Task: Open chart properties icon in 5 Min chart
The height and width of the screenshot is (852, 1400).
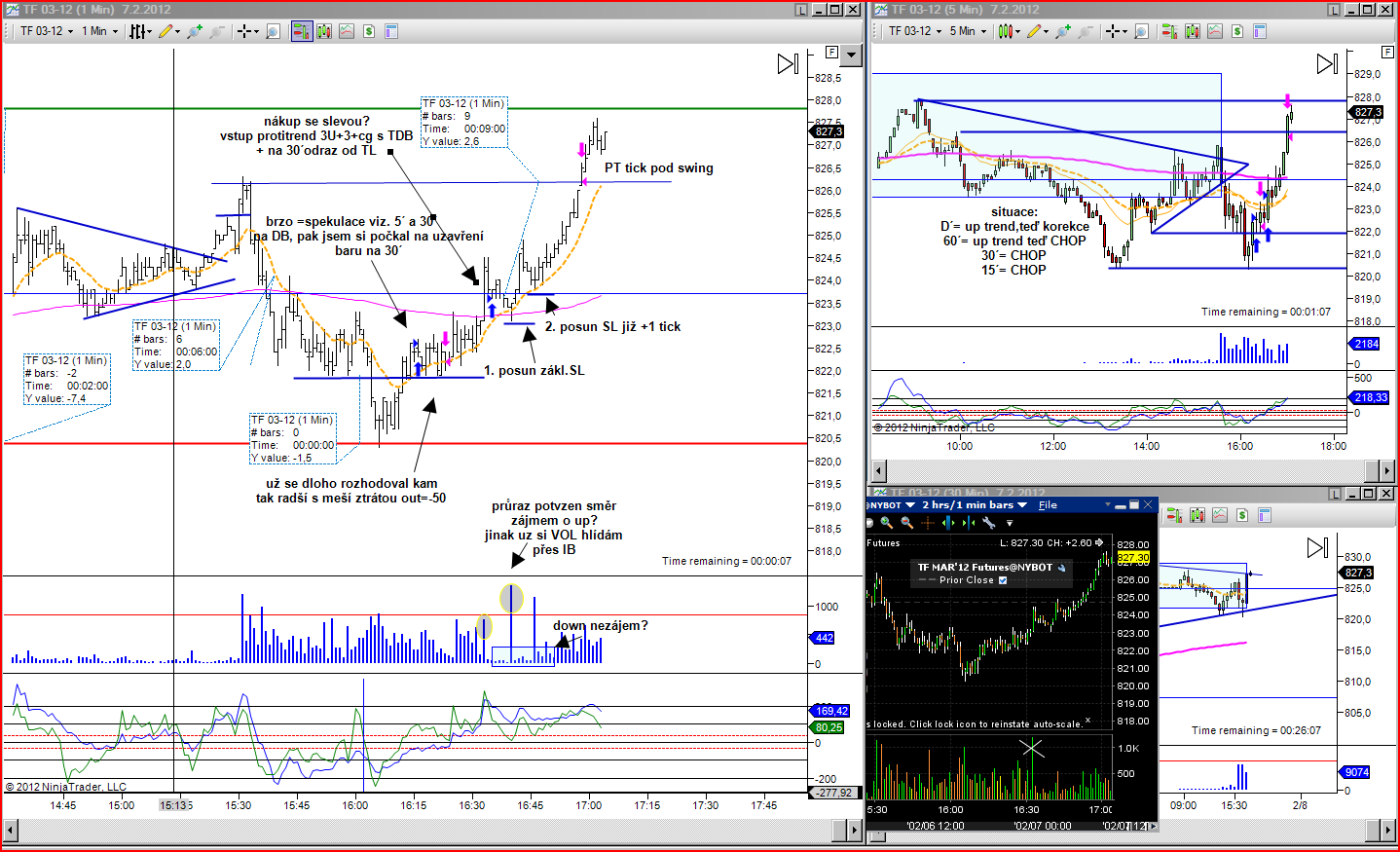Action: point(1260,31)
